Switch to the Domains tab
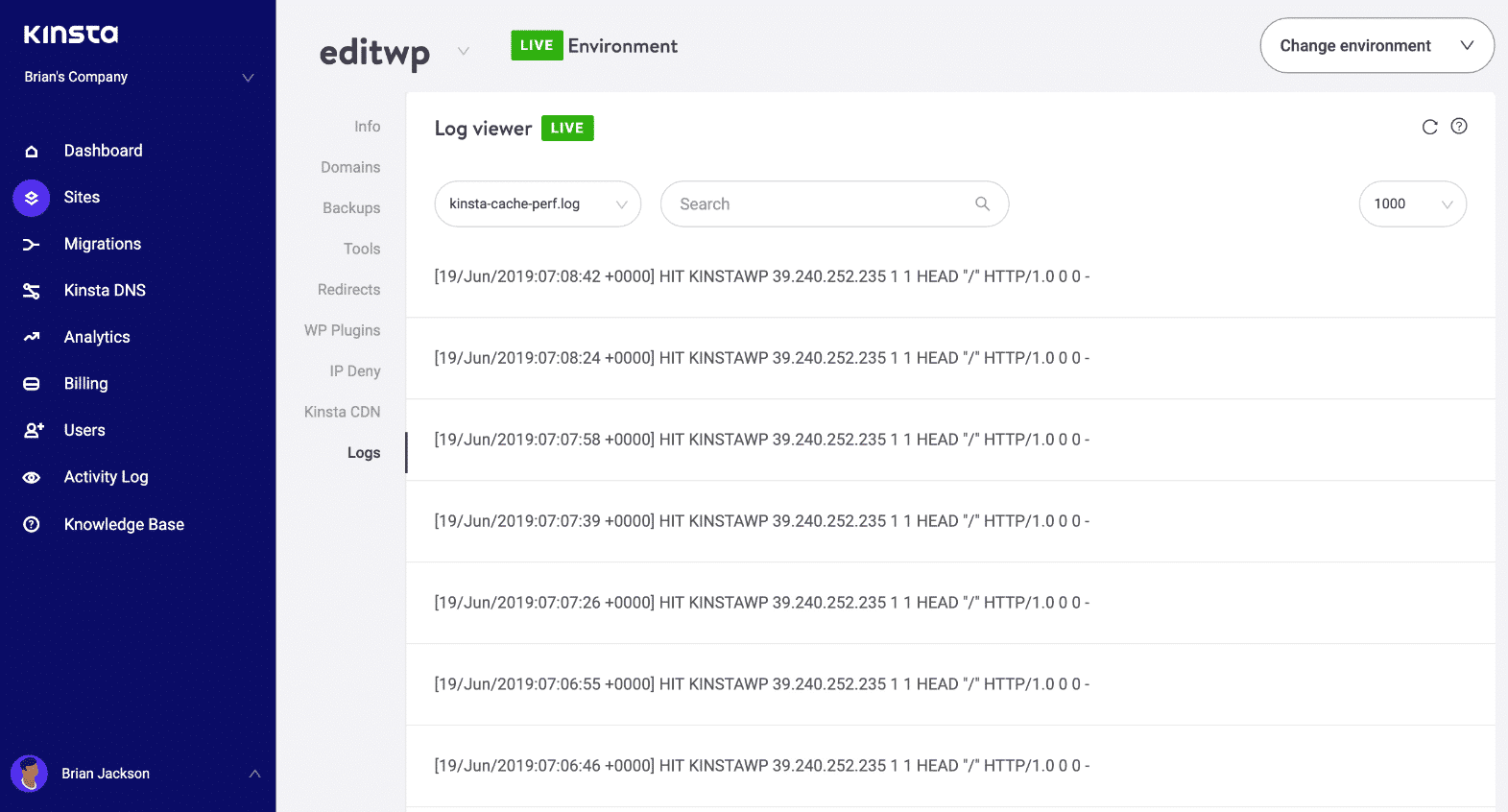 pos(350,167)
